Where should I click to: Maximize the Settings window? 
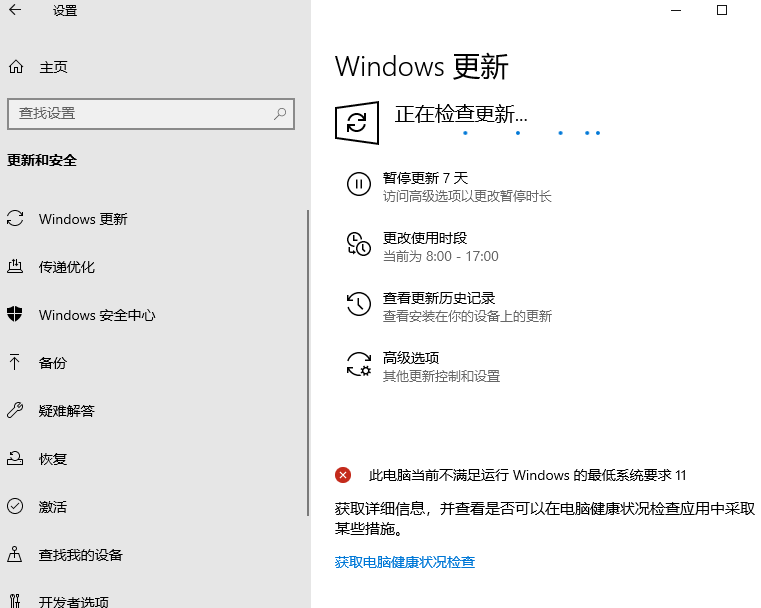[722, 10]
